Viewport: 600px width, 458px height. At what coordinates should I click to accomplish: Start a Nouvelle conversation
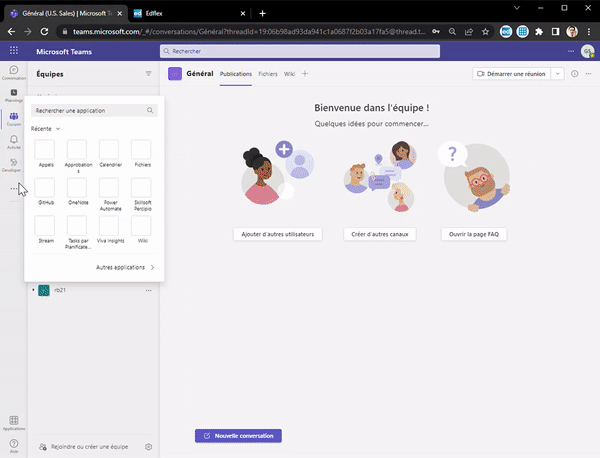pyautogui.click(x=238, y=436)
